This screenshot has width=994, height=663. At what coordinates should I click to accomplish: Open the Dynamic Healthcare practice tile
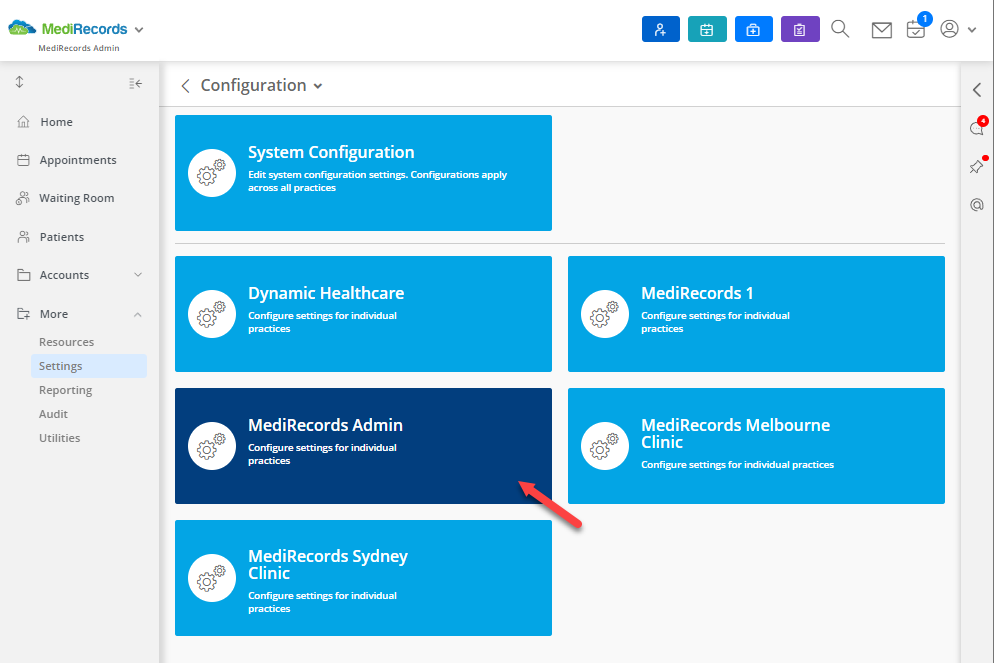(x=363, y=314)
